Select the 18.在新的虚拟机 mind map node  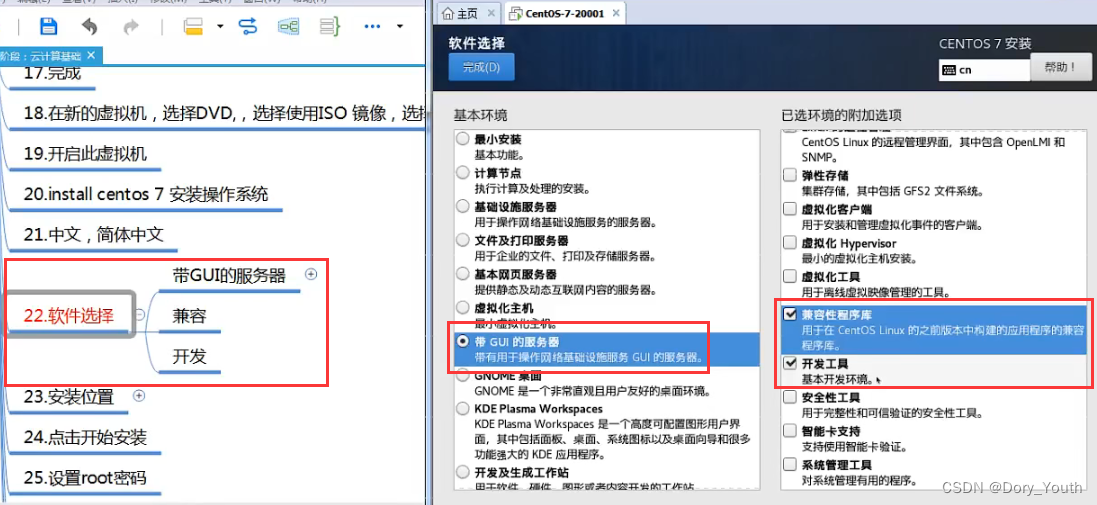pyautogui.click(x=224, y=113)
